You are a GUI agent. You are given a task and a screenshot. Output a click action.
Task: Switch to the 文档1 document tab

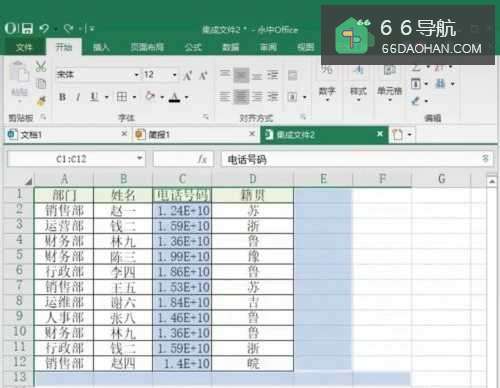click(67, 134)
